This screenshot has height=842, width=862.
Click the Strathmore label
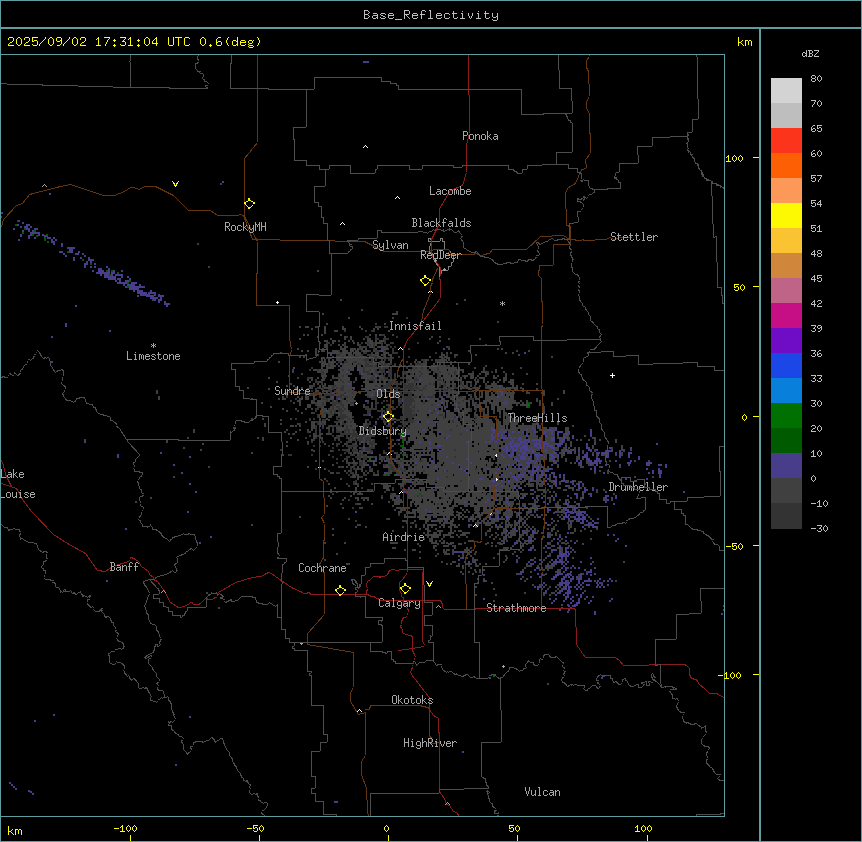(516, 608)
